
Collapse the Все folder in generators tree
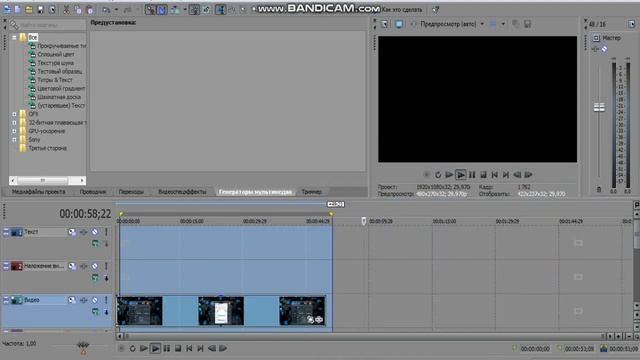[14, 37]
